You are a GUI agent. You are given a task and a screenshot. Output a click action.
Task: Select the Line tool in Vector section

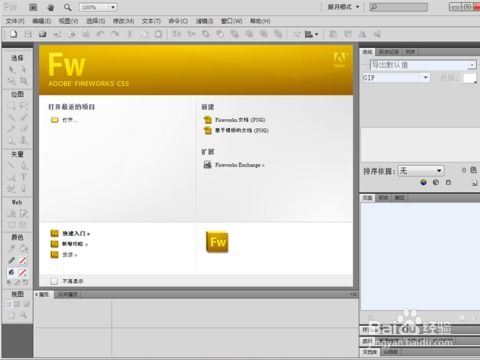[12, 165]
